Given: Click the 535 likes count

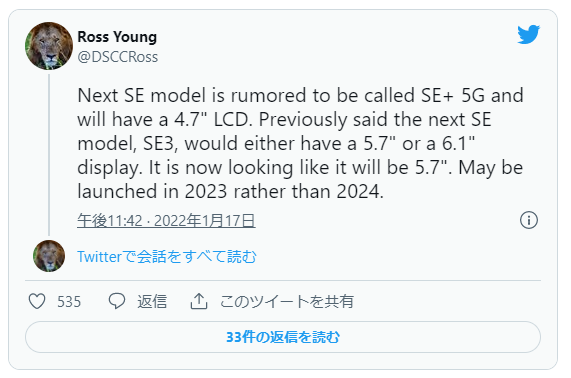Looking at the screenshot, I should 69,302.
